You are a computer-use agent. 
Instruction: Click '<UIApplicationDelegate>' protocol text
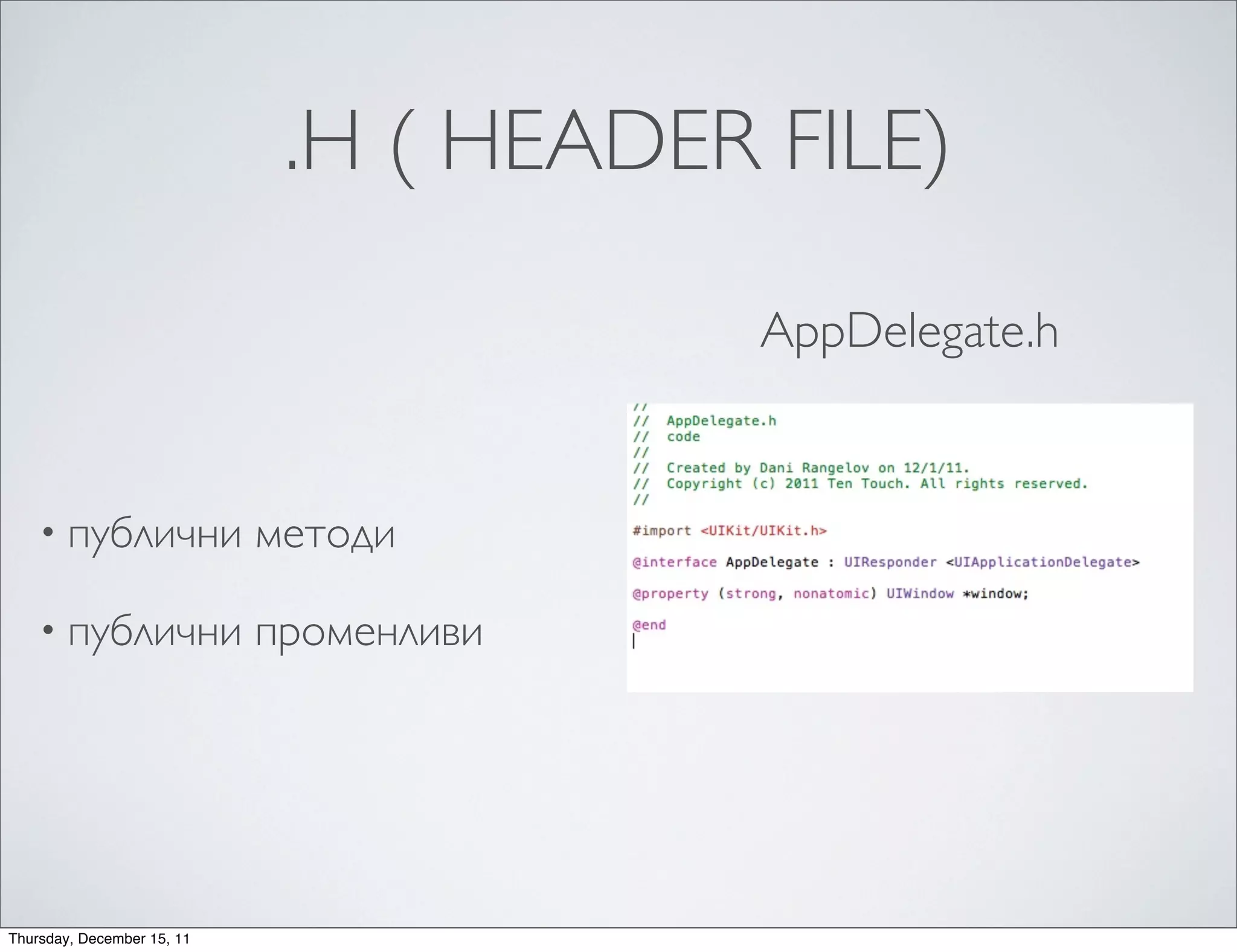point(1043,562)
